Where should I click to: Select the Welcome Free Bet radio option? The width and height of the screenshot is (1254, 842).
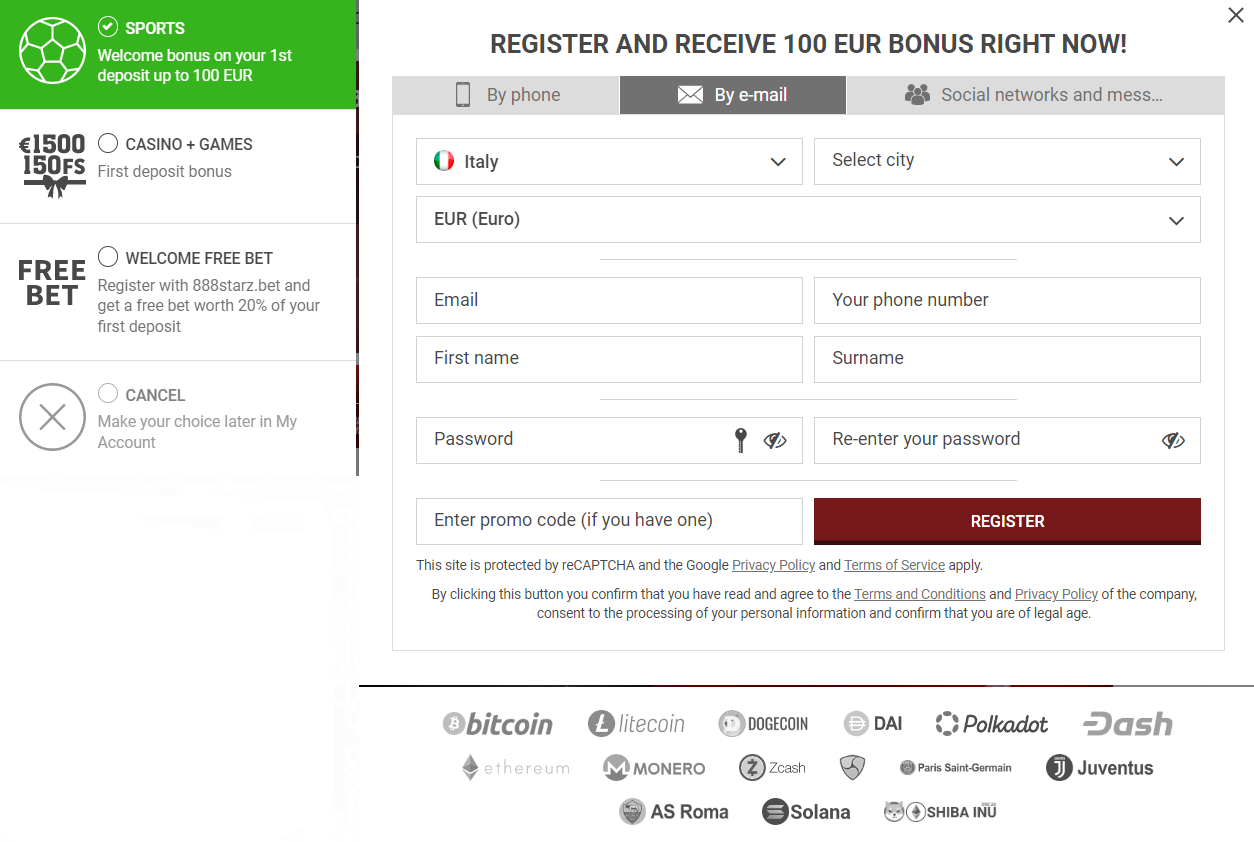point(108,257)
